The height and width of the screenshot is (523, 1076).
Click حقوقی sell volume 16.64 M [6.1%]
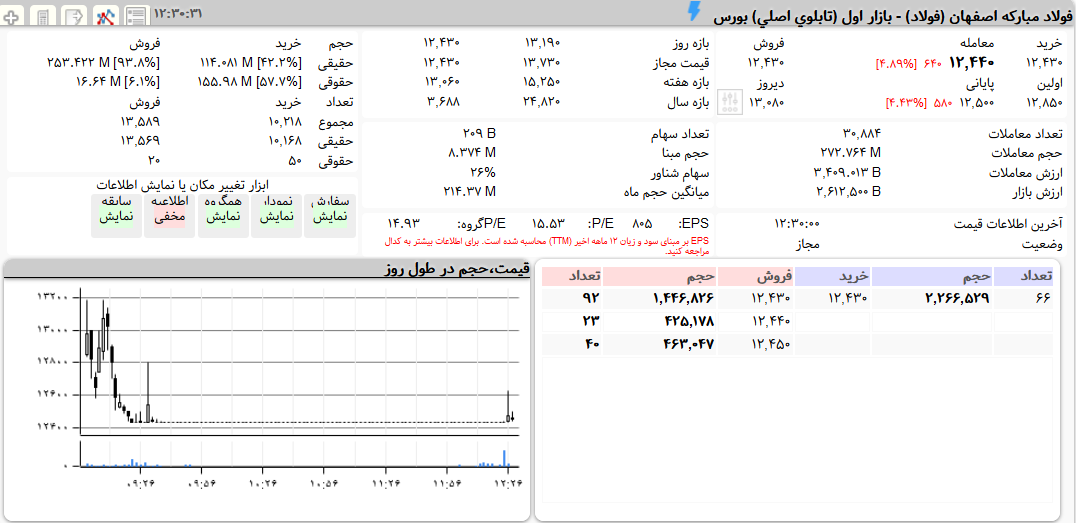click(x=118, y=82)
